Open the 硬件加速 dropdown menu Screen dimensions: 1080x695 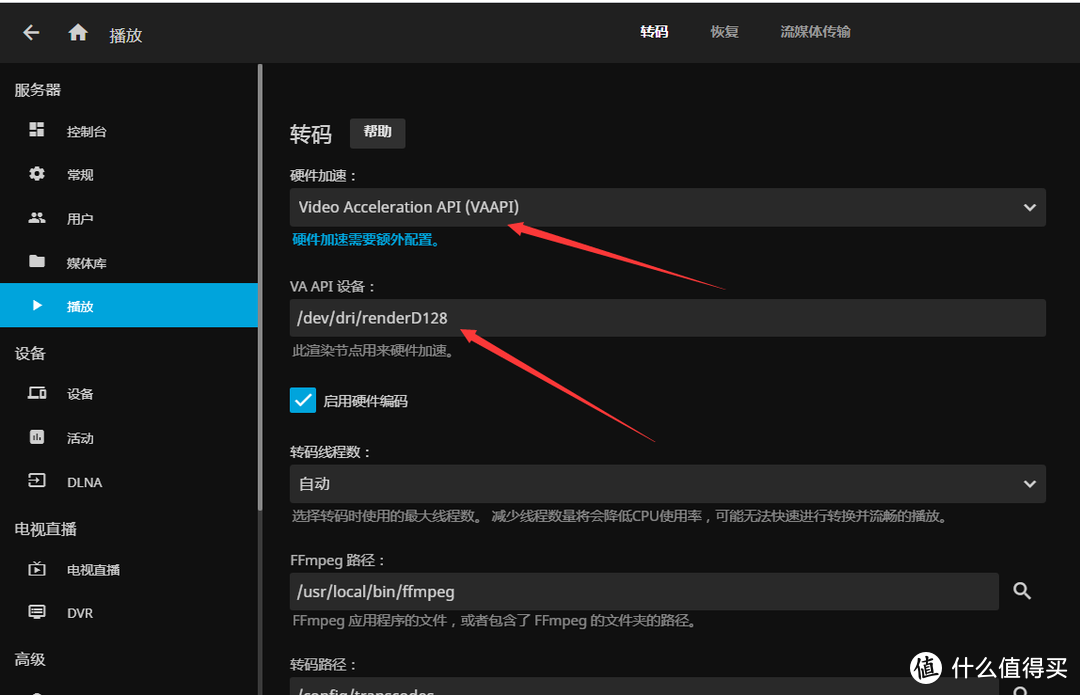[x=667, y=207]
